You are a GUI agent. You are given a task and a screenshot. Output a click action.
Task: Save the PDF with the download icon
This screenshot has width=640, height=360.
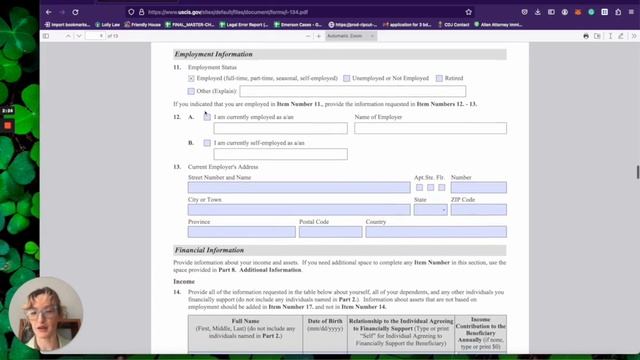(x=597, y=36)
